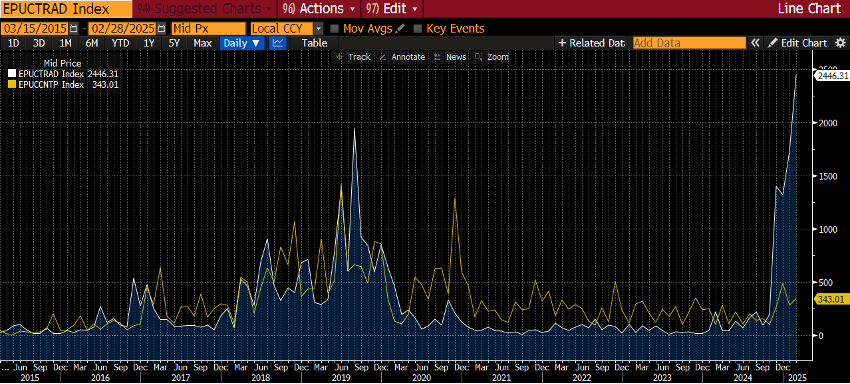The image size is (850, 384).
Task: Click the 2446.31 price axis label
Action: 832,76
